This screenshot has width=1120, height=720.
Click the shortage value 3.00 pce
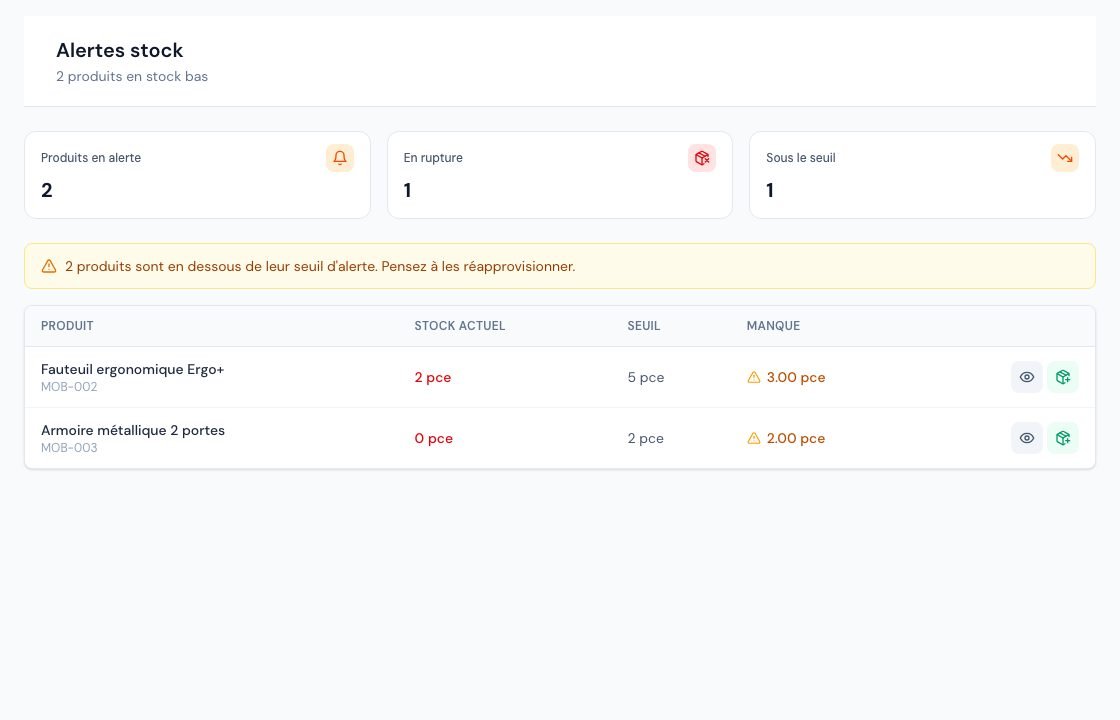pyautogui.click(x=796, y=377)
